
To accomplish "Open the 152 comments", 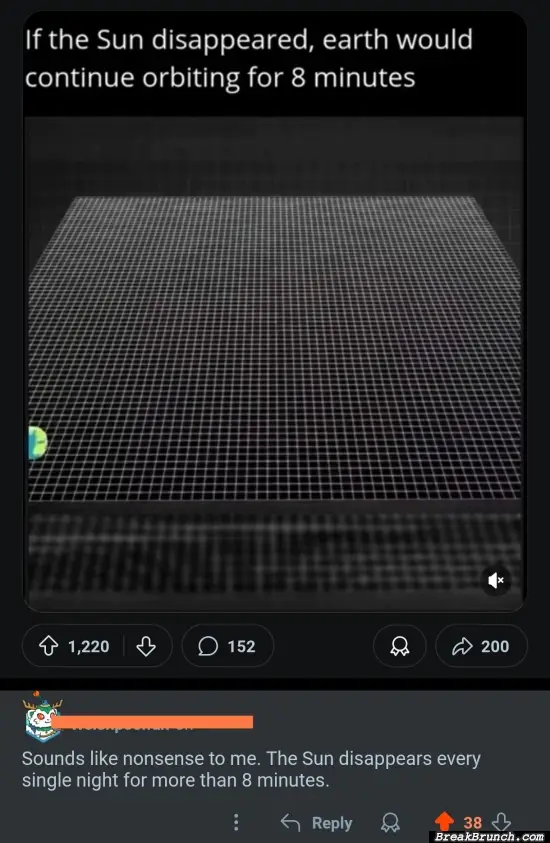I will (x=227, y=646).
